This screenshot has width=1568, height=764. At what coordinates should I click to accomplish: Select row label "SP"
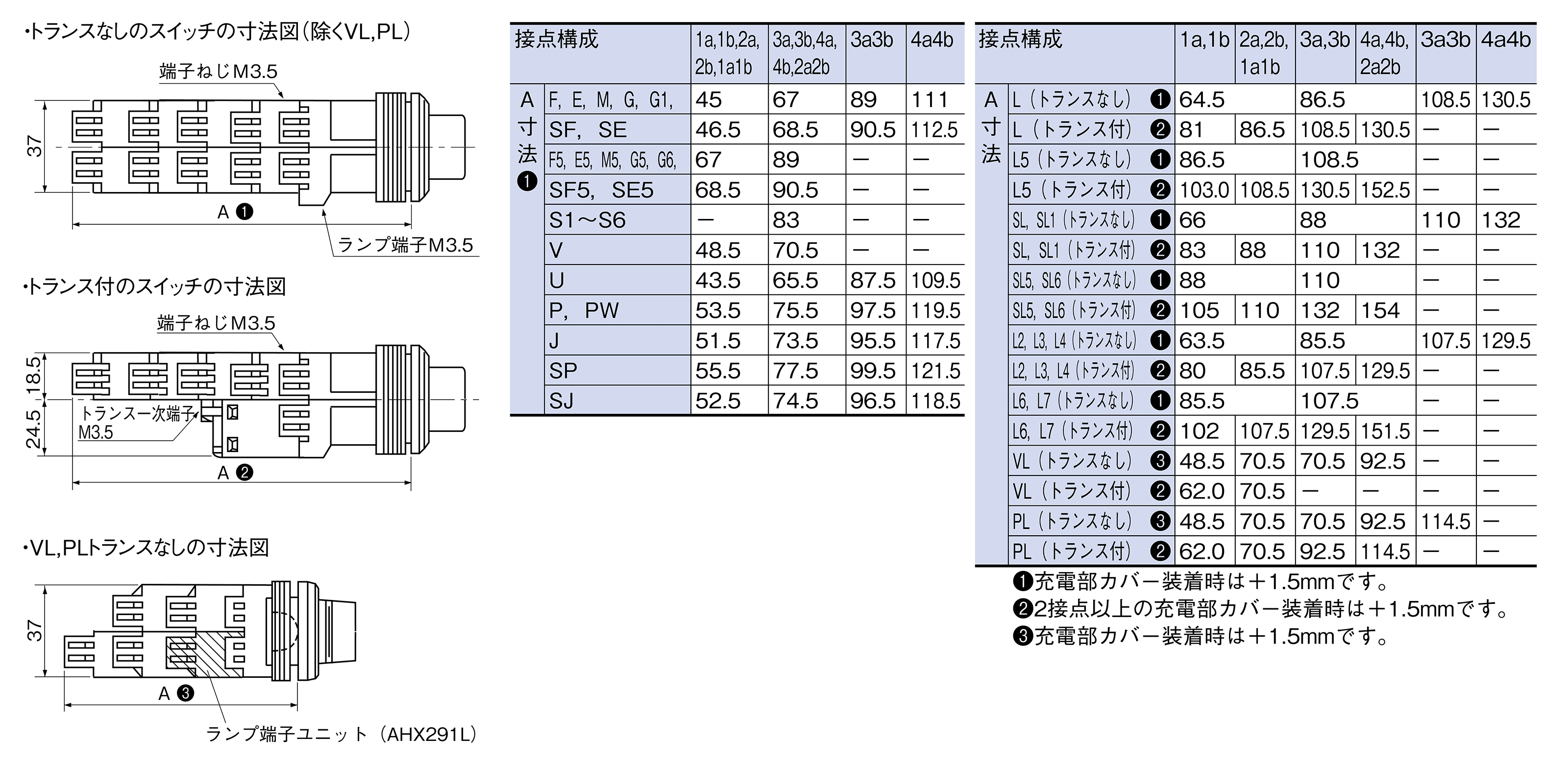pos(563,370)
